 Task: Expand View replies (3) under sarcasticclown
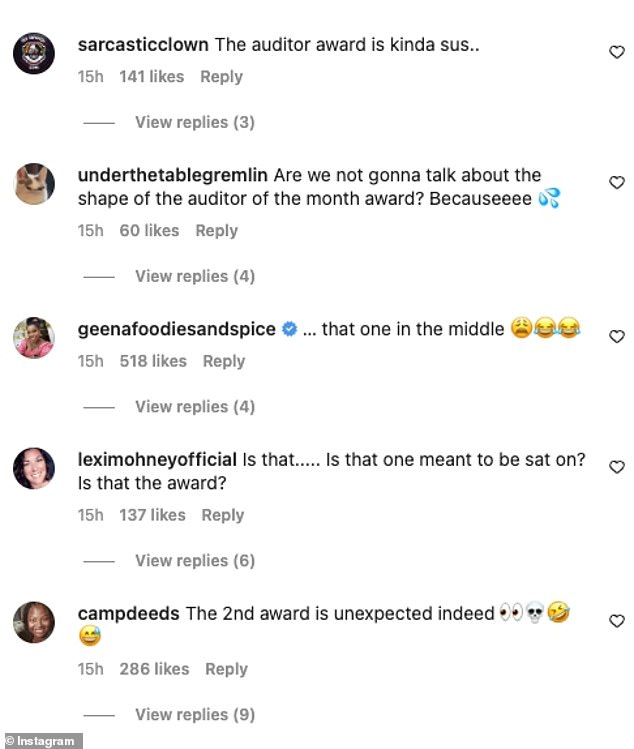point(194,122)
